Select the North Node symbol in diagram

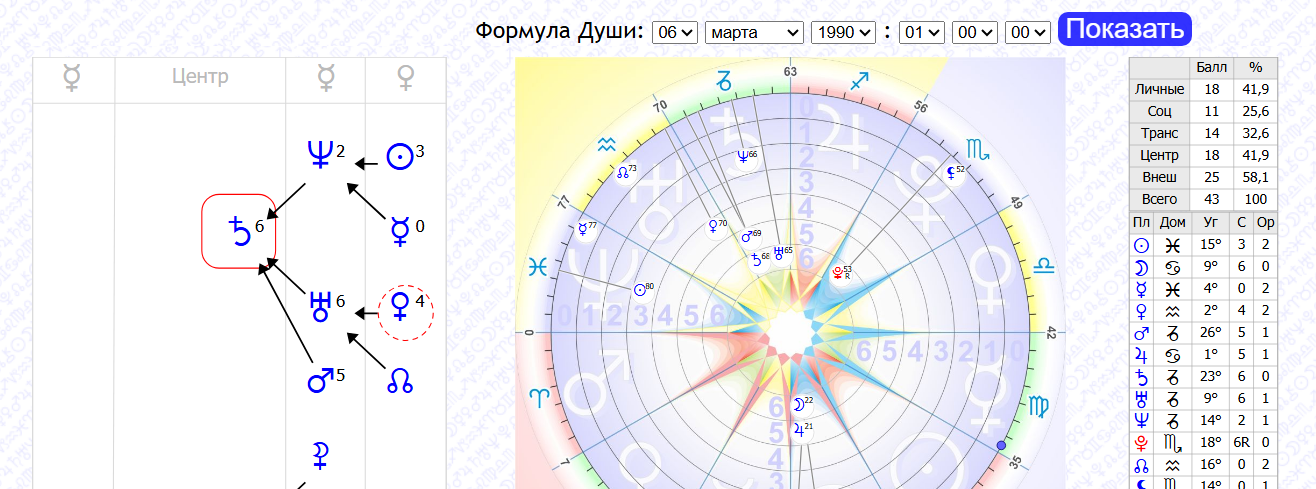[x=399, y=381]
